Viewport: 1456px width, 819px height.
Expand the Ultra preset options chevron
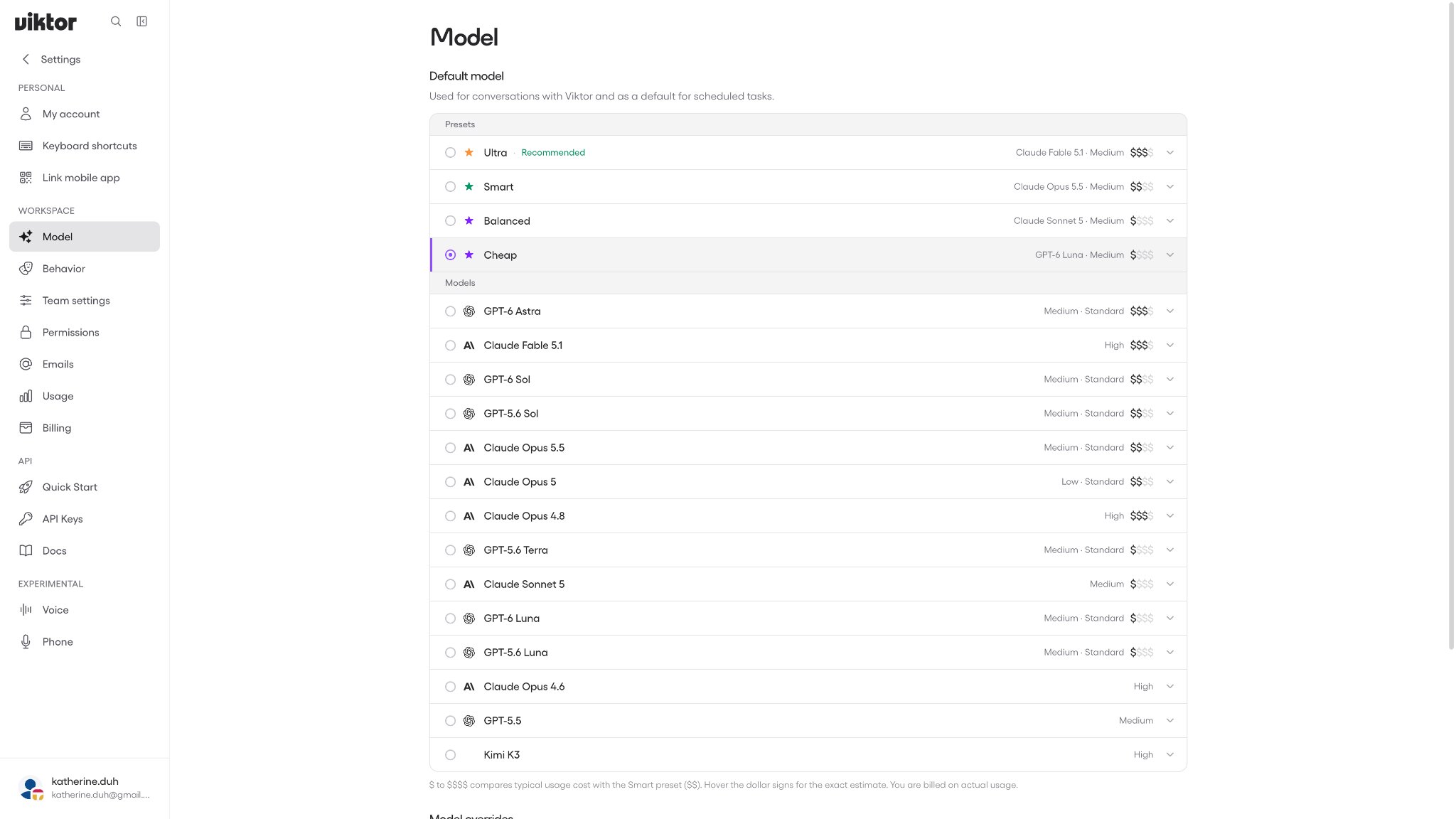pyautogui.click(x=1170, y=152)
